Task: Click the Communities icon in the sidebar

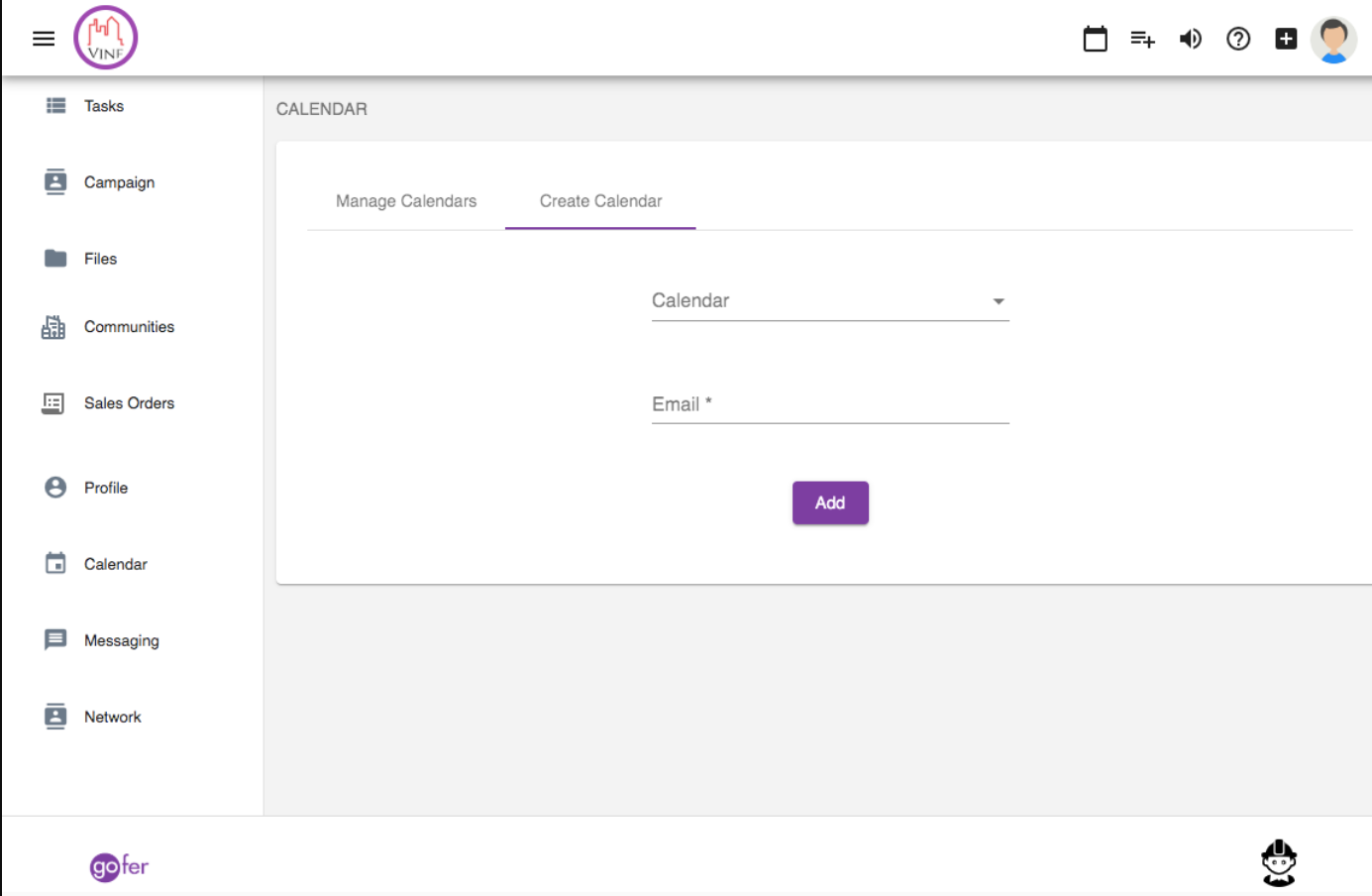Action: point(53,326)
